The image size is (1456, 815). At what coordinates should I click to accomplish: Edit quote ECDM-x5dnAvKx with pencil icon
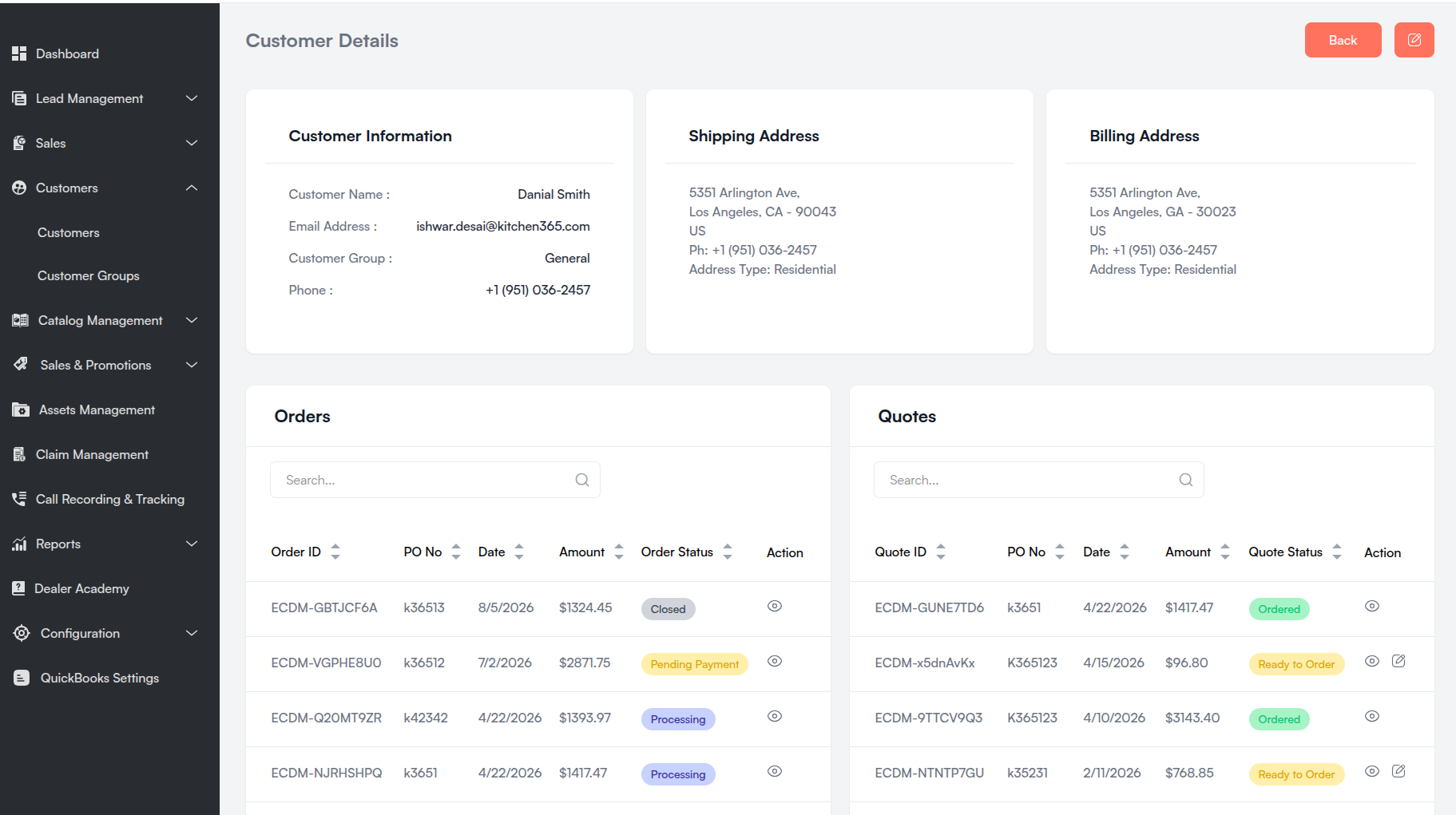(1398, 661)
